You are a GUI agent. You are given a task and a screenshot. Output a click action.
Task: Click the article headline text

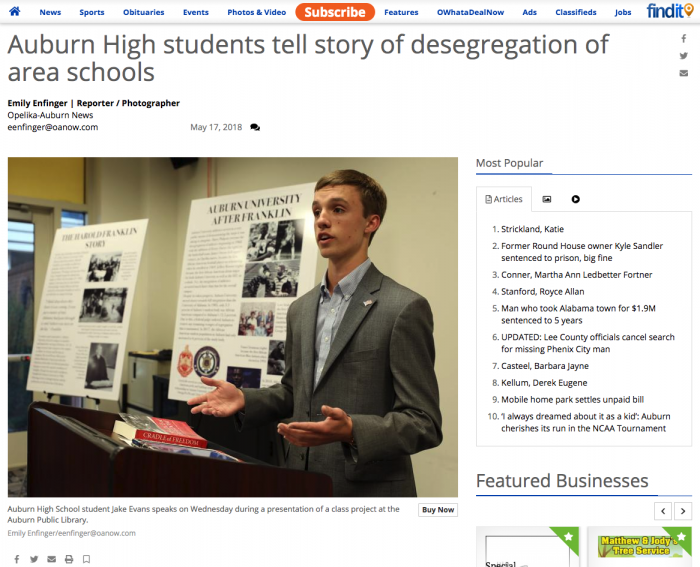(308, 58)
